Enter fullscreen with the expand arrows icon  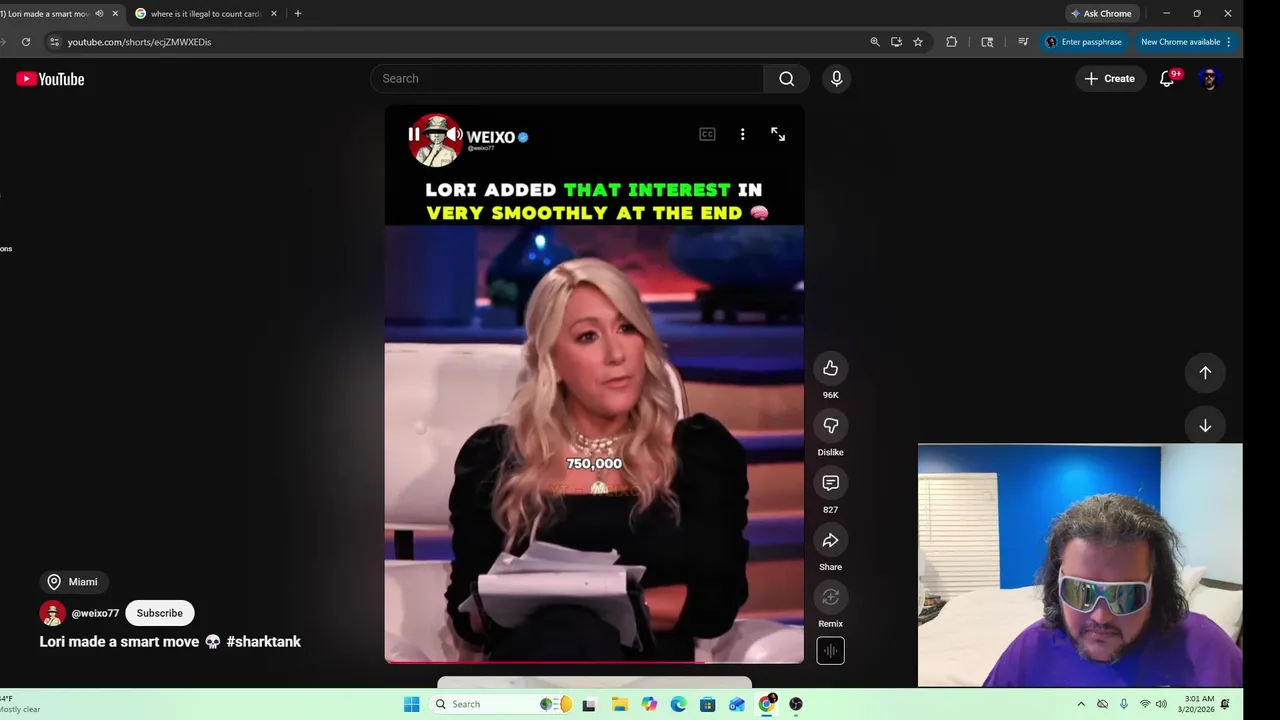[778, 134]
